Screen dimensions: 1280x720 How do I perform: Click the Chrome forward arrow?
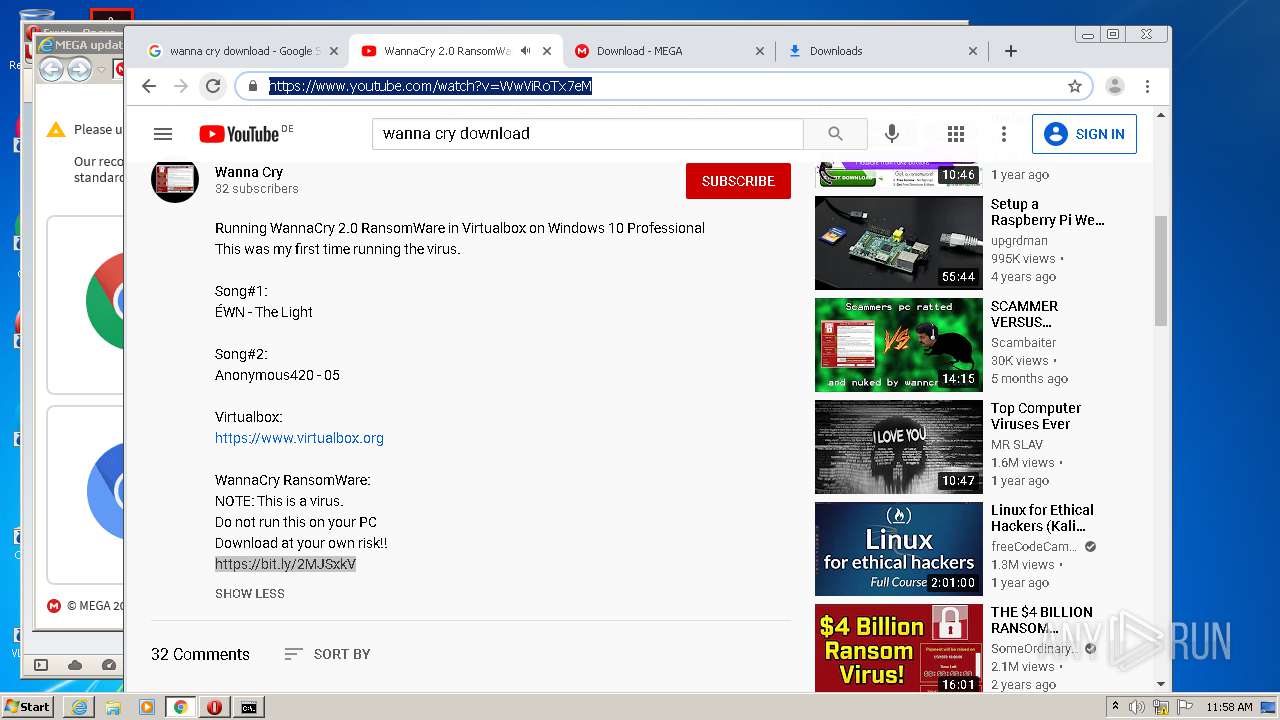(x=181, y=86)
